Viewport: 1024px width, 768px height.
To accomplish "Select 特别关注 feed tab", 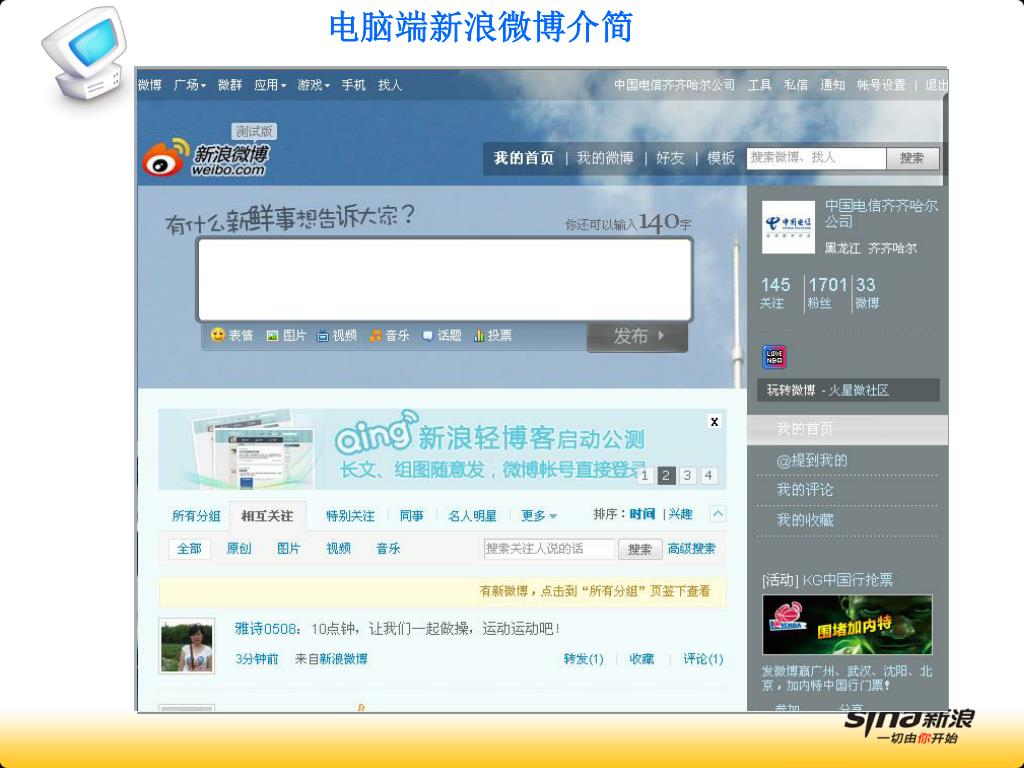I will [350, 516].
